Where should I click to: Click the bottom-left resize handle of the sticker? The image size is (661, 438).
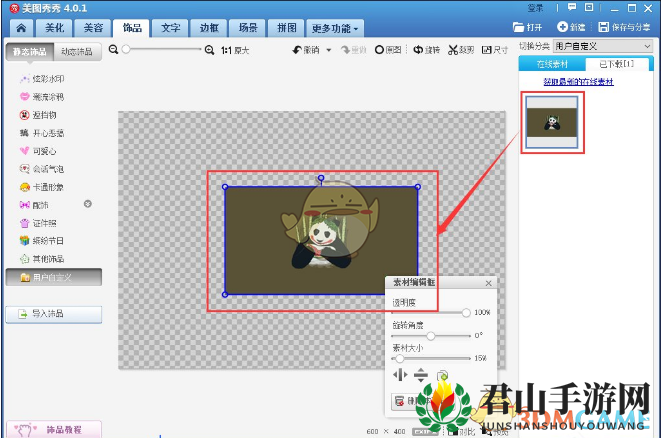click(225, 294)
